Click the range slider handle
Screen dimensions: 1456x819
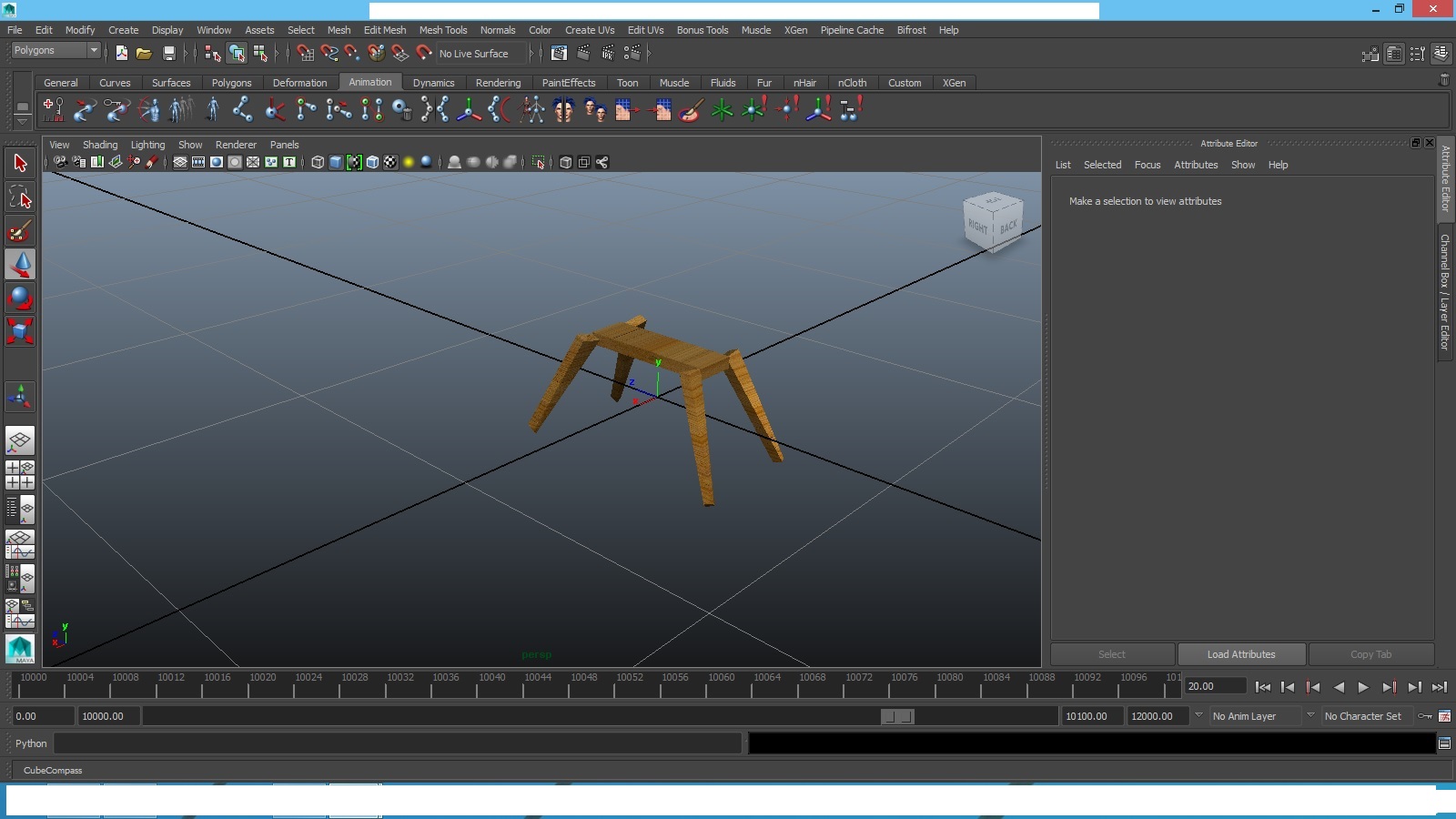pyautogui.click(x=897, y=716)
